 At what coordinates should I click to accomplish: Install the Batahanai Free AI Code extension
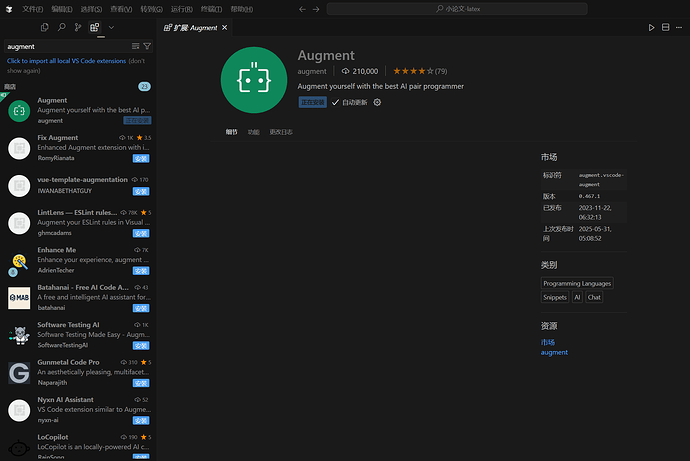141,308
